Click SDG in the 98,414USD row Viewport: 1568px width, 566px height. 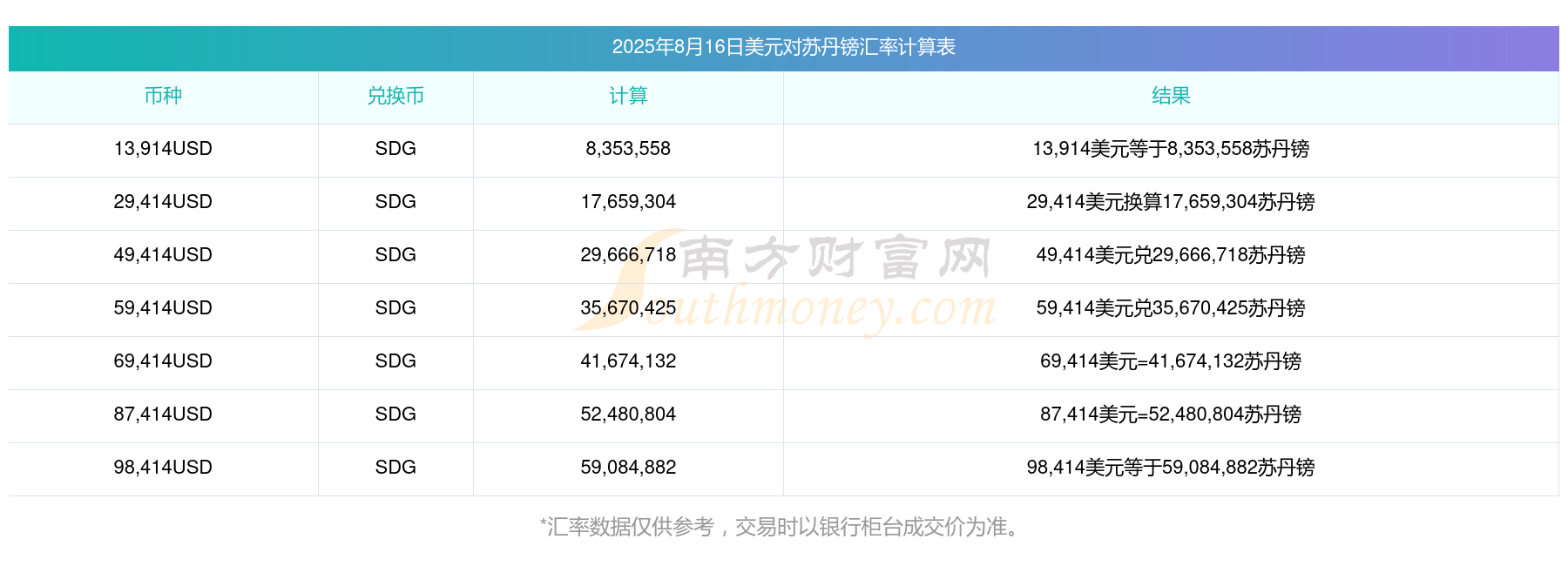395,468
